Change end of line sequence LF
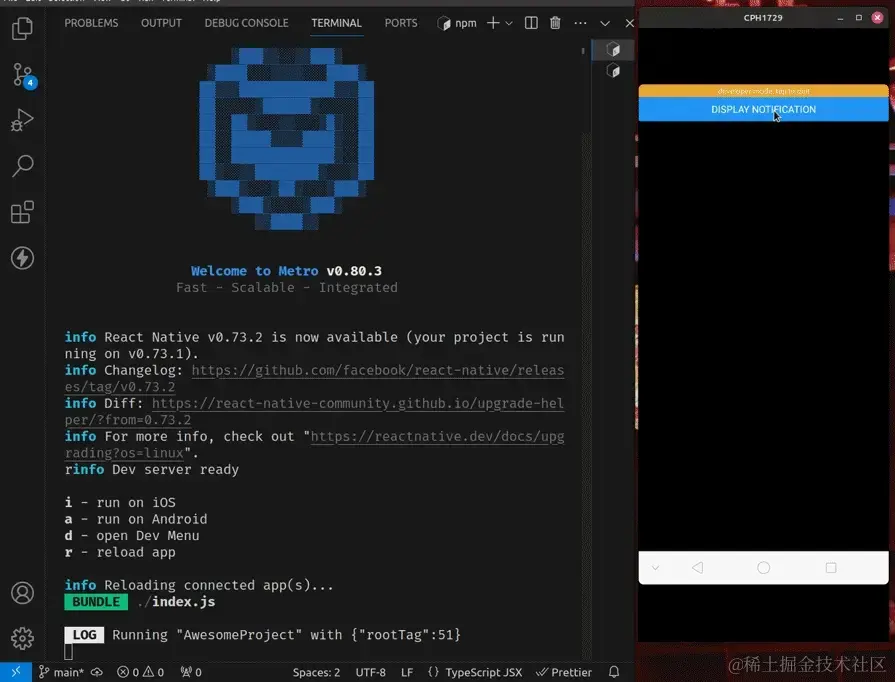The image size is (895, 682). click(407, 672)
